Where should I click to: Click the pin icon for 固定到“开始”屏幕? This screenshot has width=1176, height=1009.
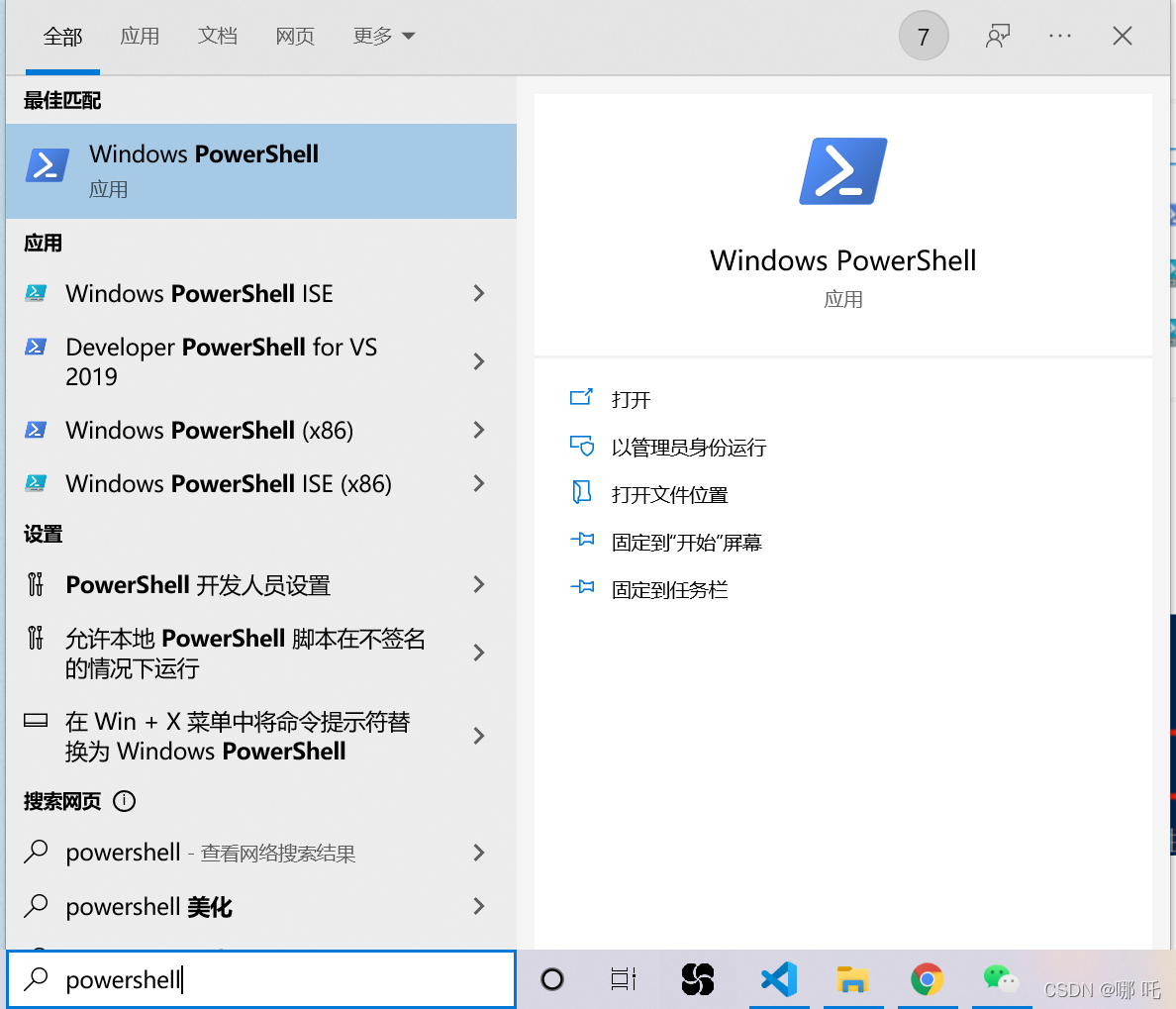(x=582, y=540)
